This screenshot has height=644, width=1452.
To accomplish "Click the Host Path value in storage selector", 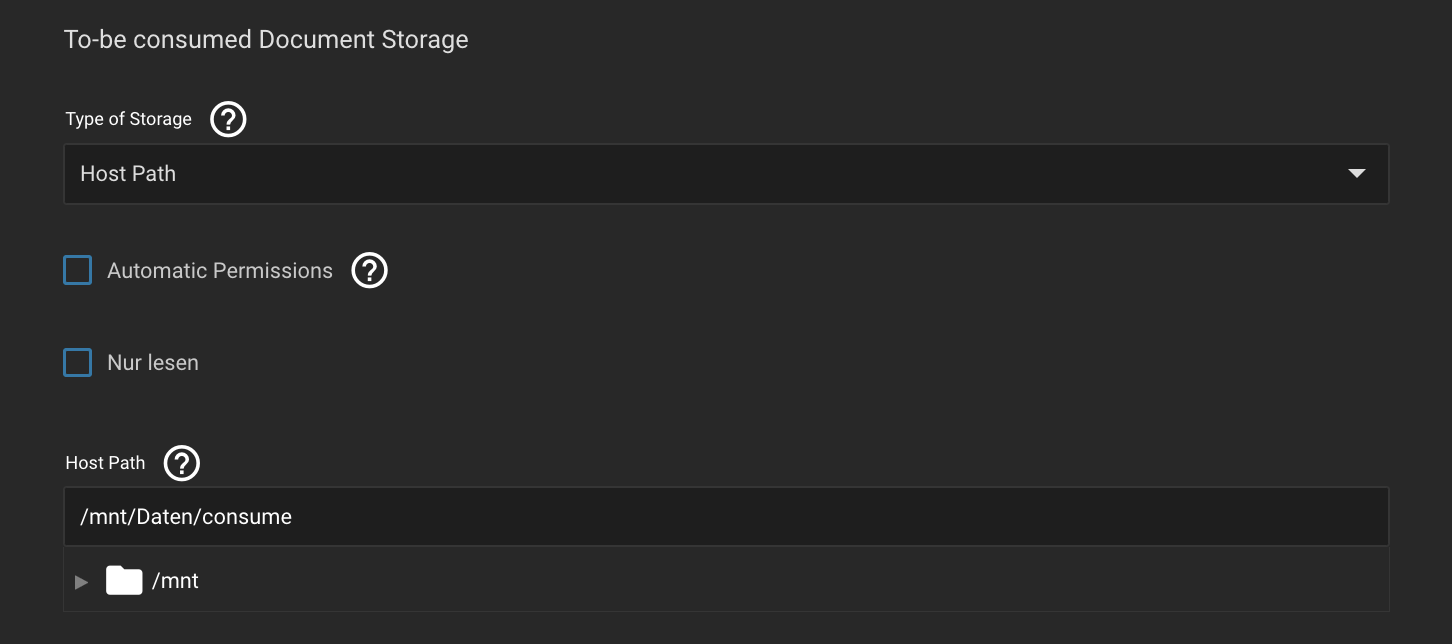I will point(128,174).
